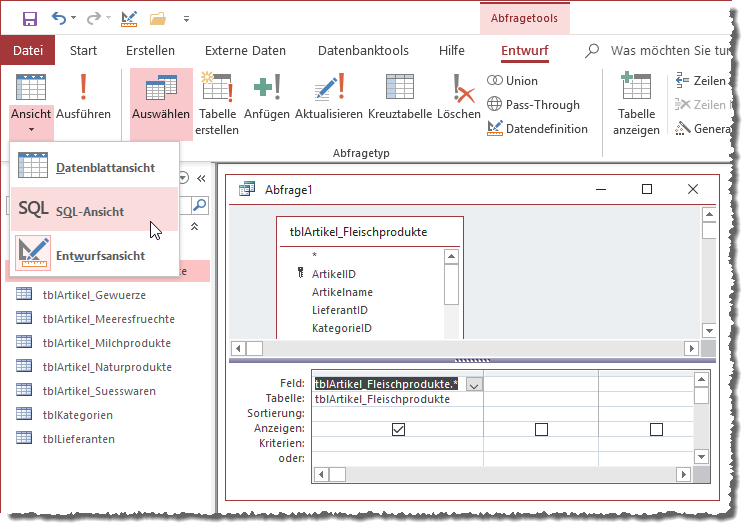Choose the Anfügen append query
The width and height of the screenshot is (750, 530).
(267, 97)
